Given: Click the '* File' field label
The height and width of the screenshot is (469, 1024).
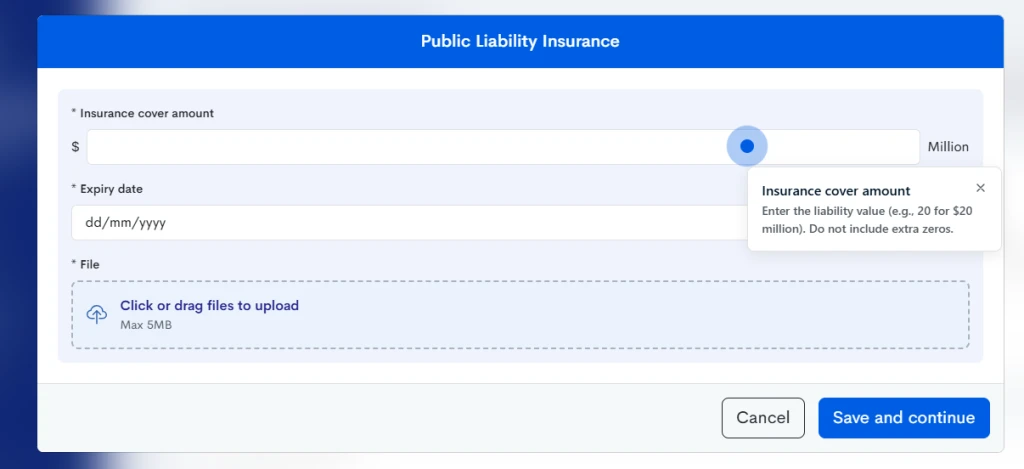Looking at the screenshot, I should [x=86, y=265].
